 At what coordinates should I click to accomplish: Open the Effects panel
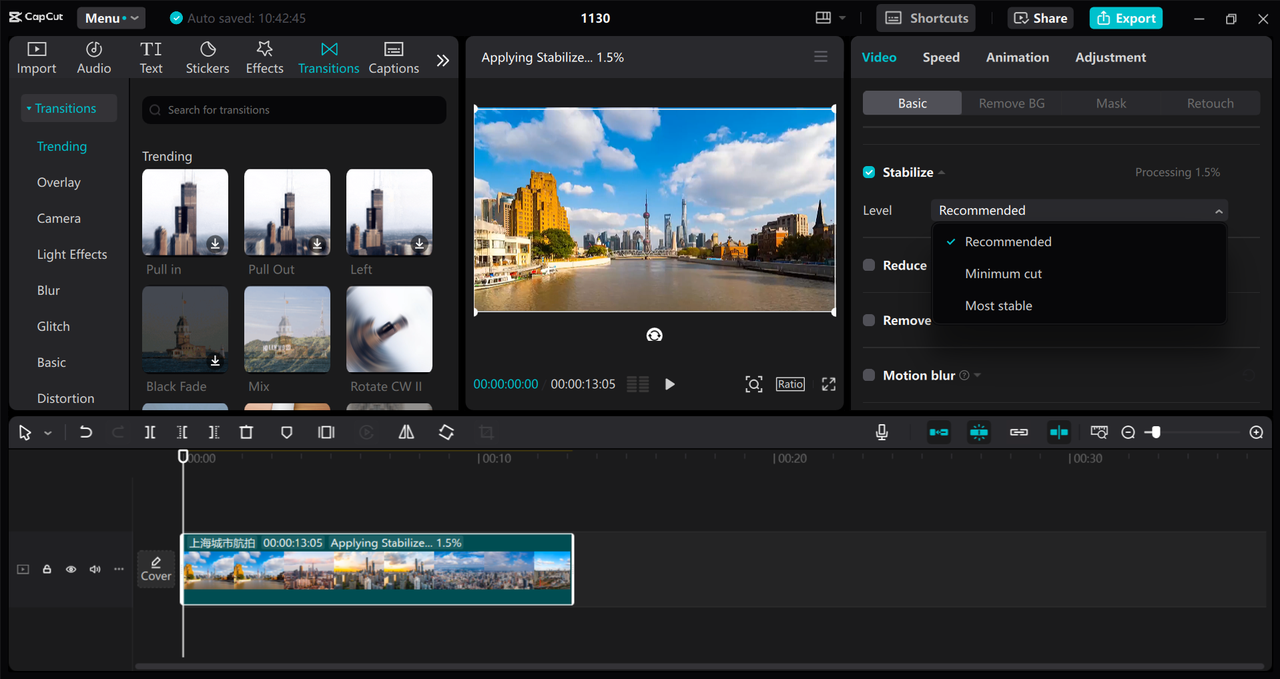coord(265,58)
